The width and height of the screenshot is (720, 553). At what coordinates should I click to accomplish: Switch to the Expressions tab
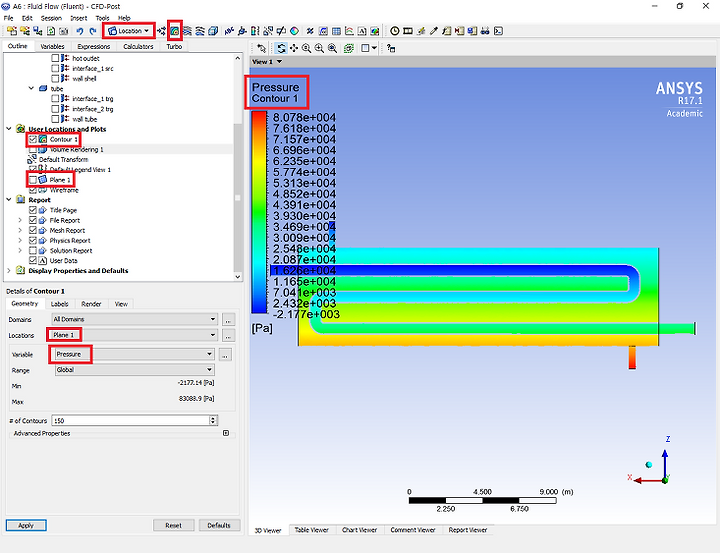94,46
